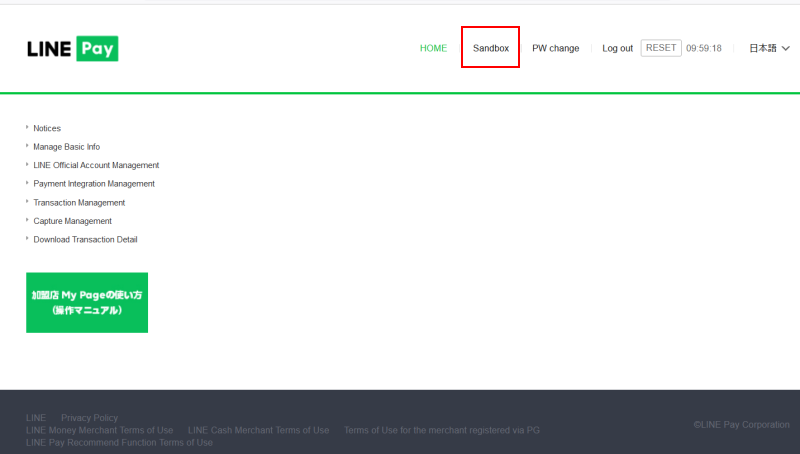Open LINE Pay Recommend Function Terms of Use

pos(119,442)
